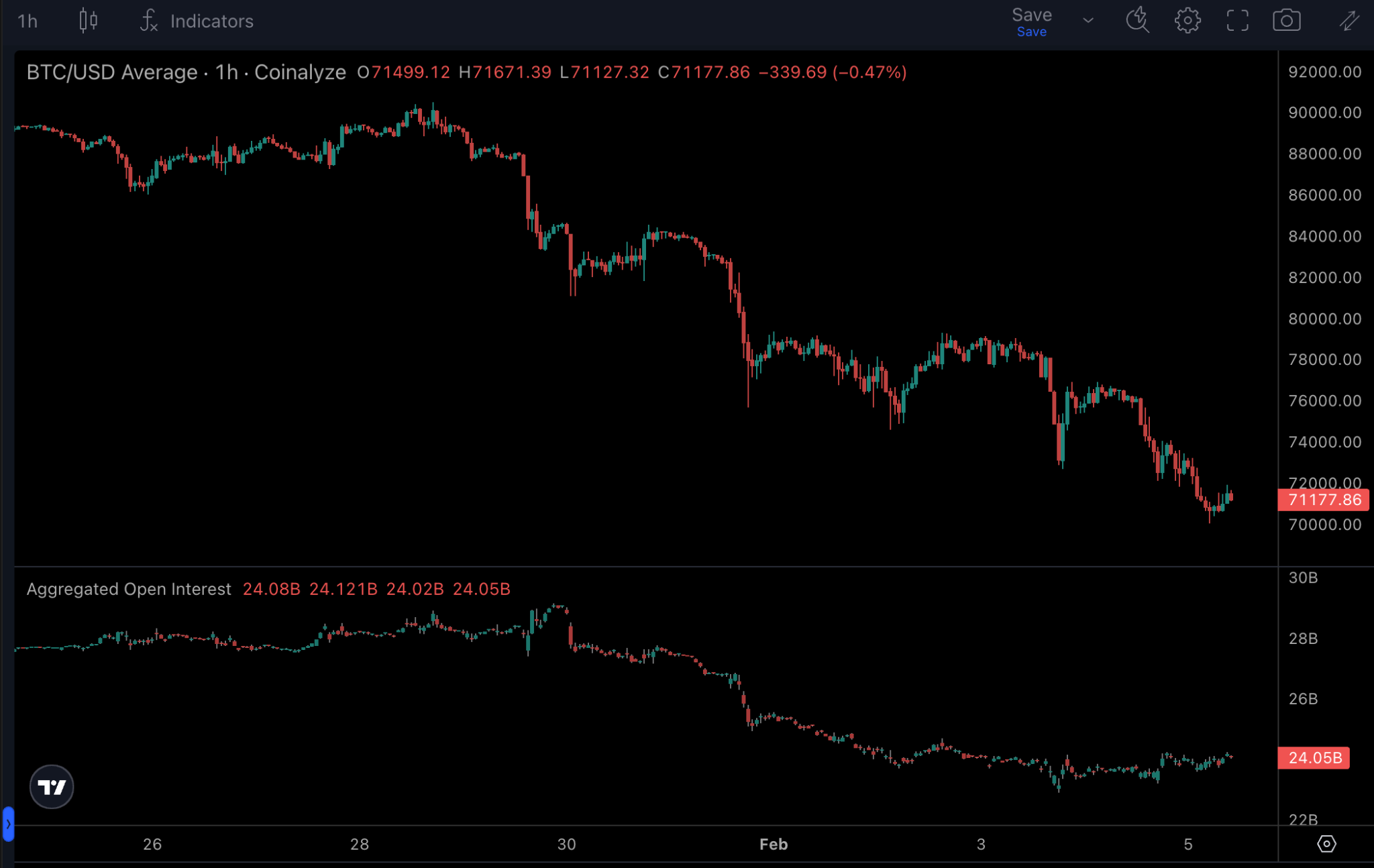Click the Feb date on time axis
Image resolution: width=1374 pixels, height=868 pixels.
point(773,844)
